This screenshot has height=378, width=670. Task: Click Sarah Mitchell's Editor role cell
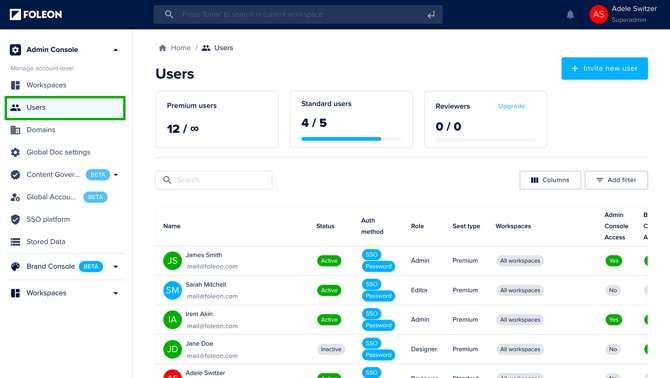tap(419, 290)
